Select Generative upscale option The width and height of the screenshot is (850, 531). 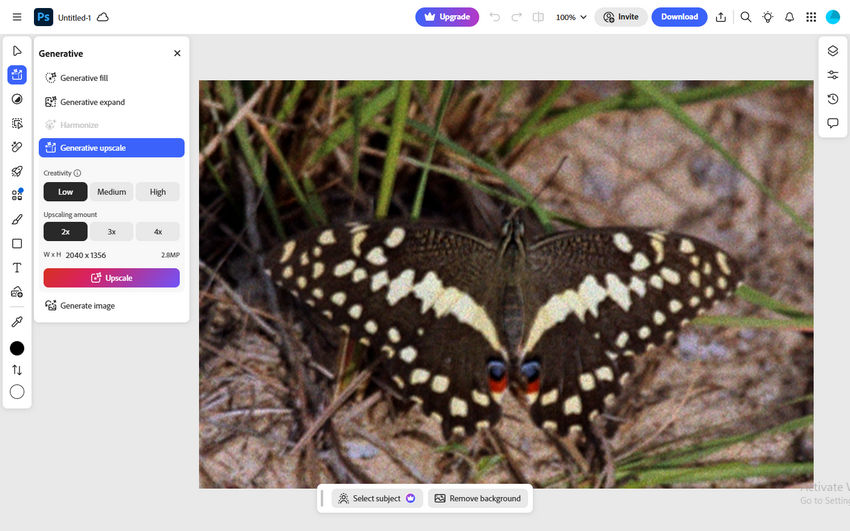[x=112, y=147]
